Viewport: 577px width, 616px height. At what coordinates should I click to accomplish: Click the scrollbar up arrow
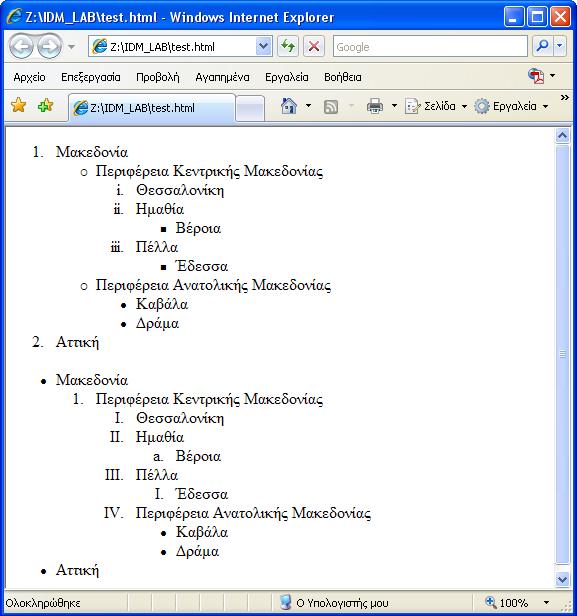562,136
